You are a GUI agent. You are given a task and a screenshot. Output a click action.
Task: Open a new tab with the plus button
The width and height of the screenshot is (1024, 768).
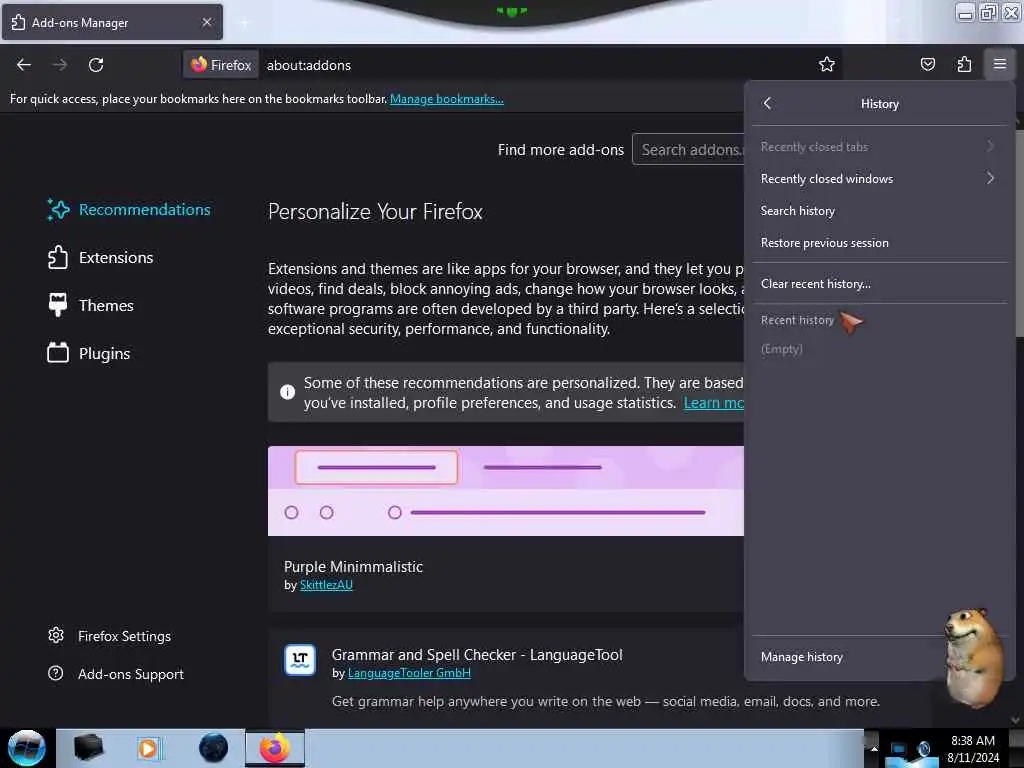(244, 23)
